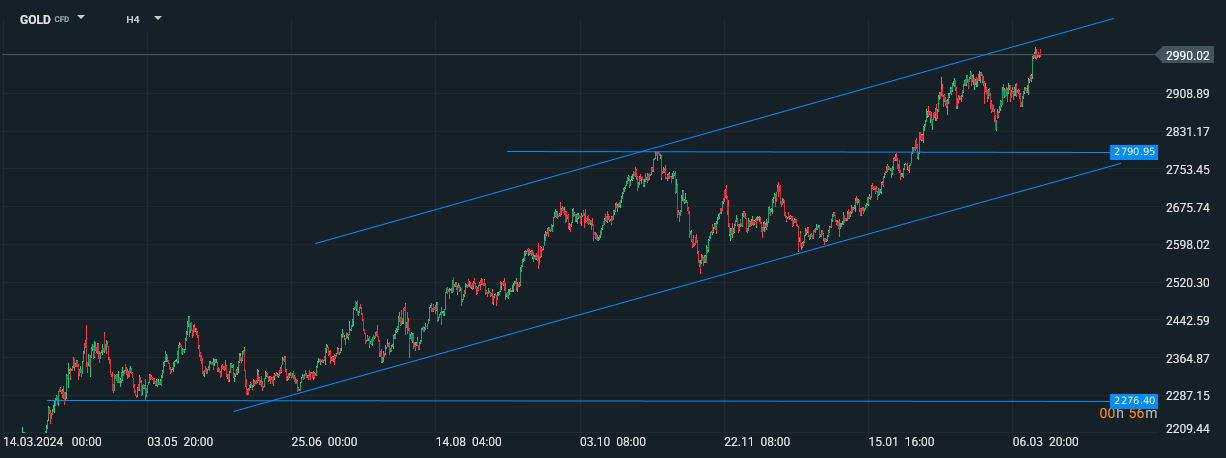The image size is (1226, 458).
Task: Click price axis value 2287.15
Action: (1188, 396)
